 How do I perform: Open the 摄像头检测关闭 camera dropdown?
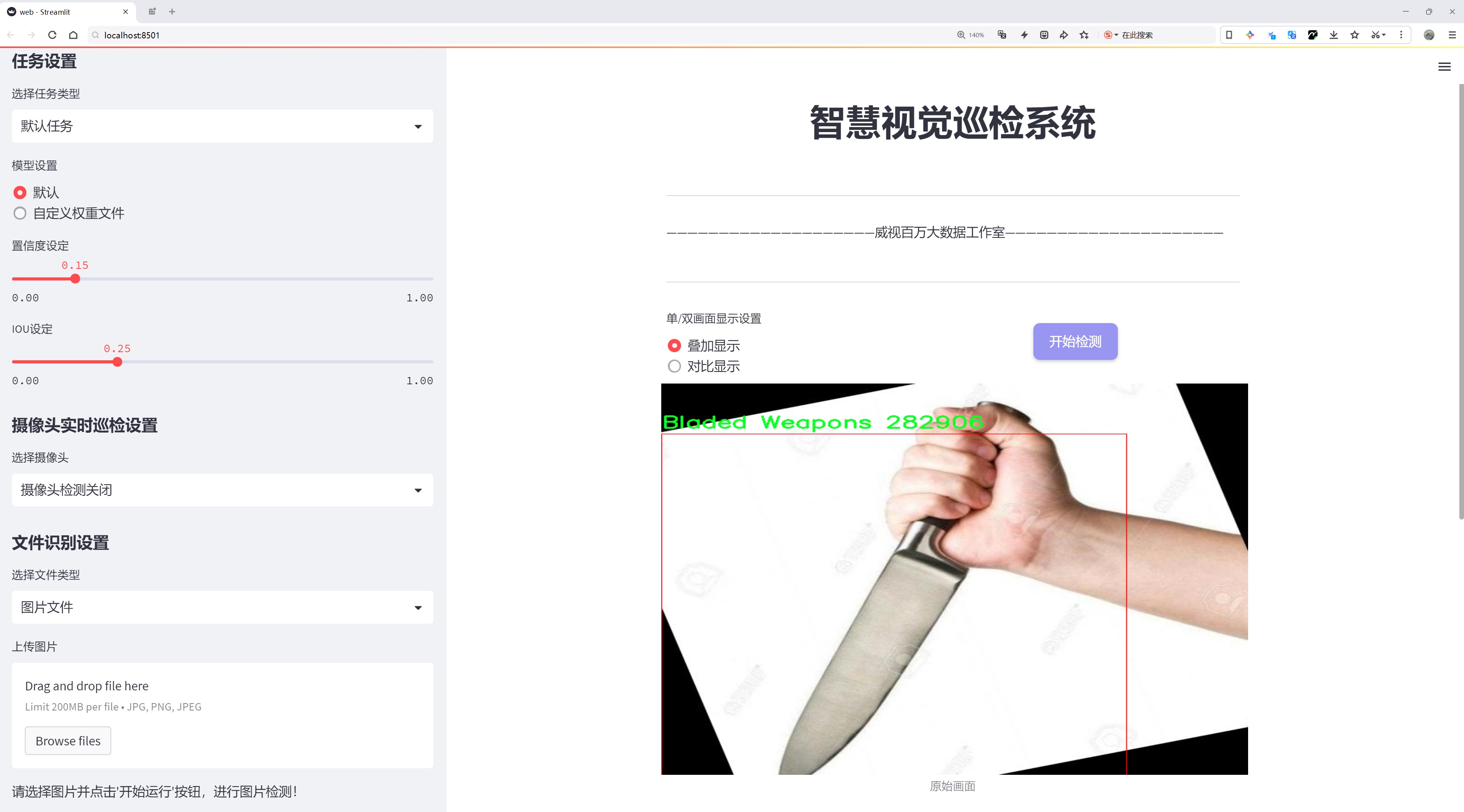(222, 490)
